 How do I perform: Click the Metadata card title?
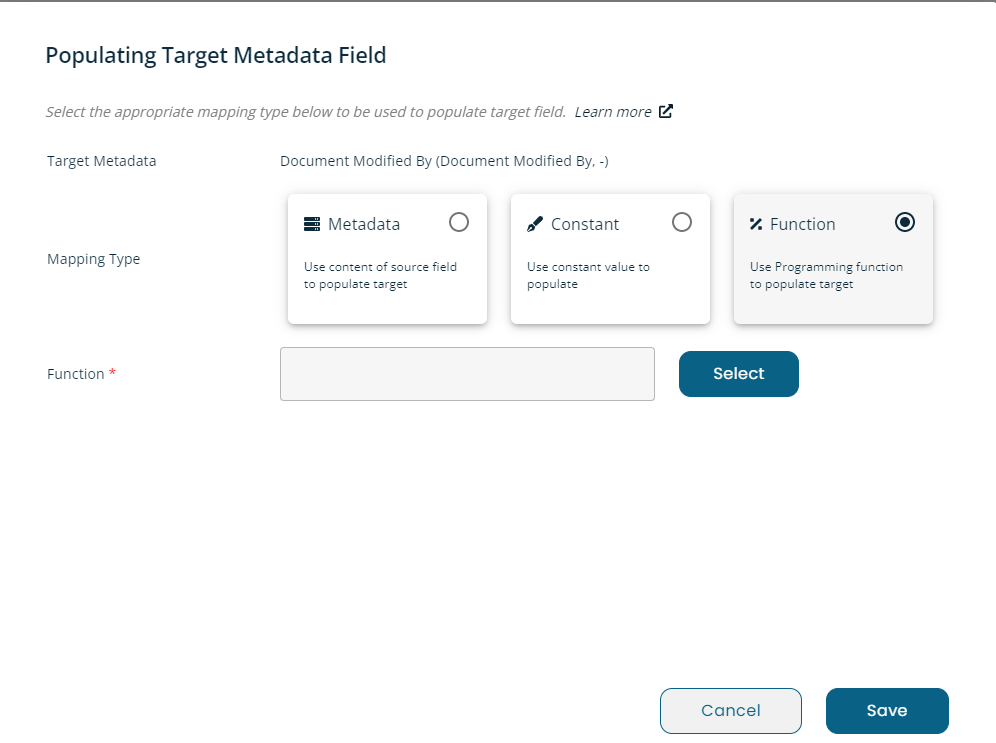(364, 224)
